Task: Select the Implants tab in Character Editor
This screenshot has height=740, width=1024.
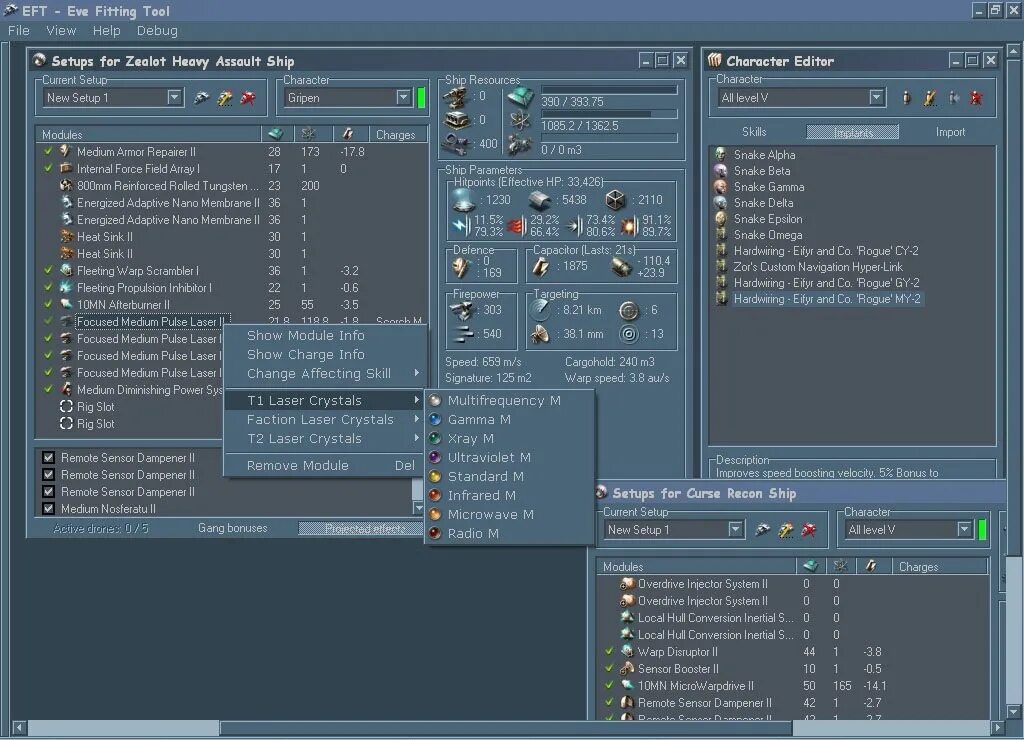Action: 853,132
